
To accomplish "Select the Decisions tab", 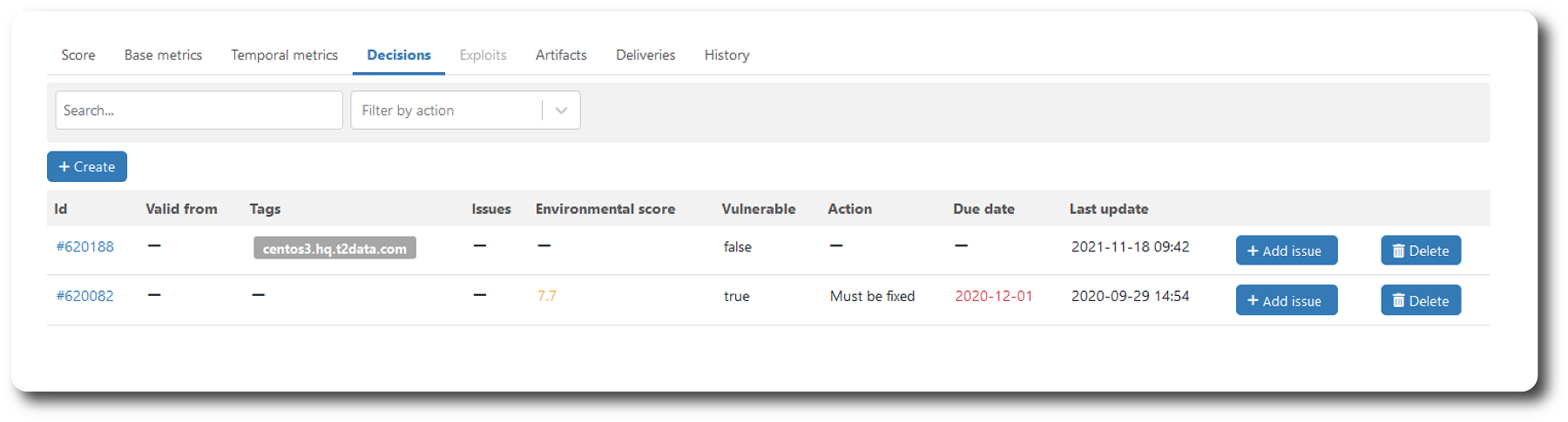I will click(398, 55).
